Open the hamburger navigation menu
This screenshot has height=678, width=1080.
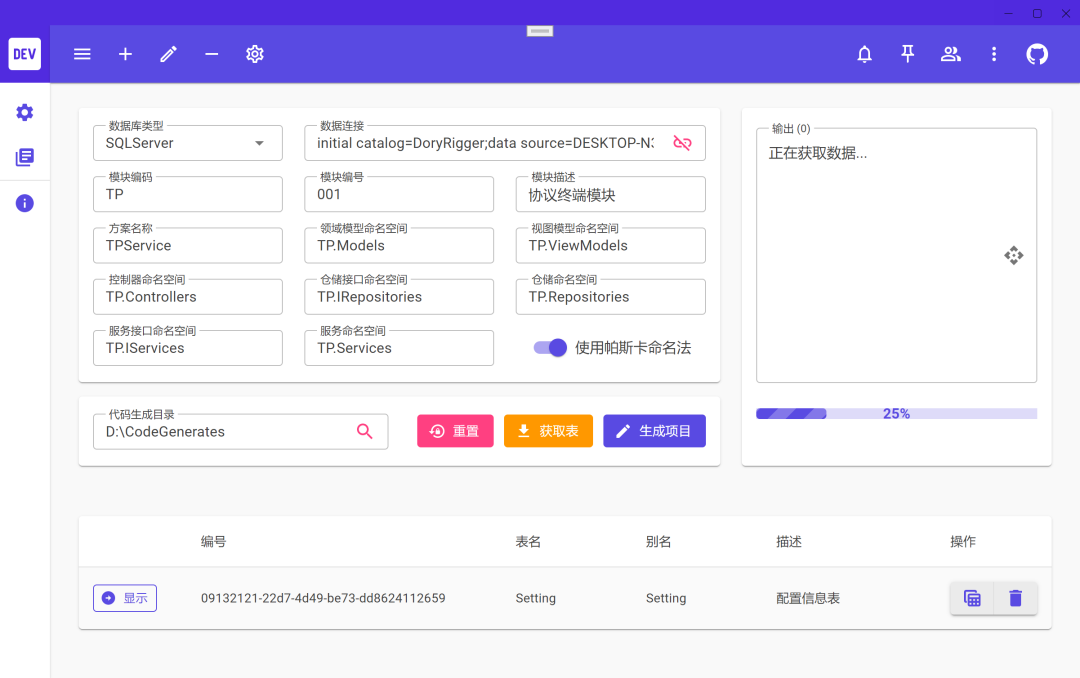(x=82, y=54)
